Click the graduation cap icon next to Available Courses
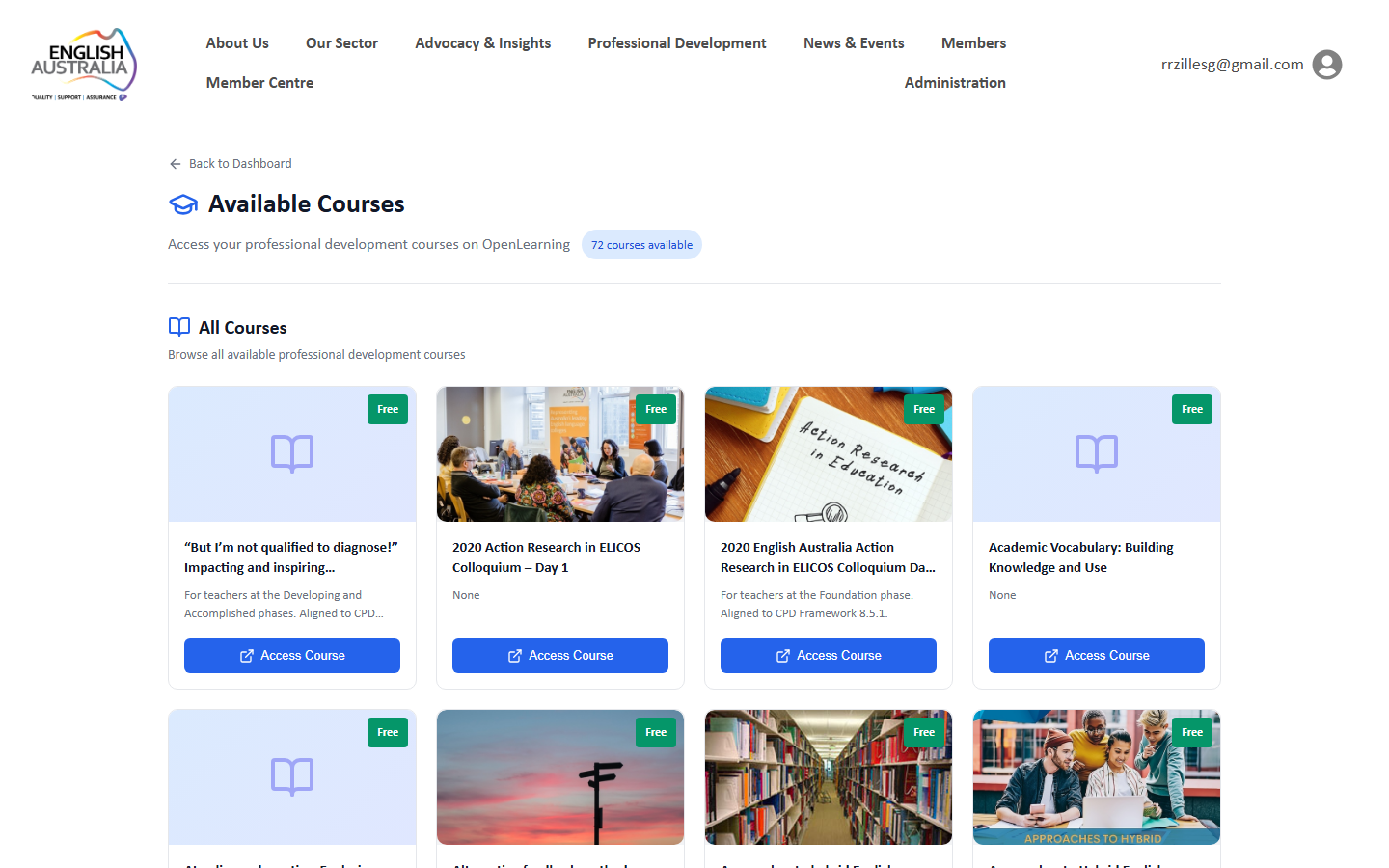This screenshot has width=1389, height=868. (183, 204)
